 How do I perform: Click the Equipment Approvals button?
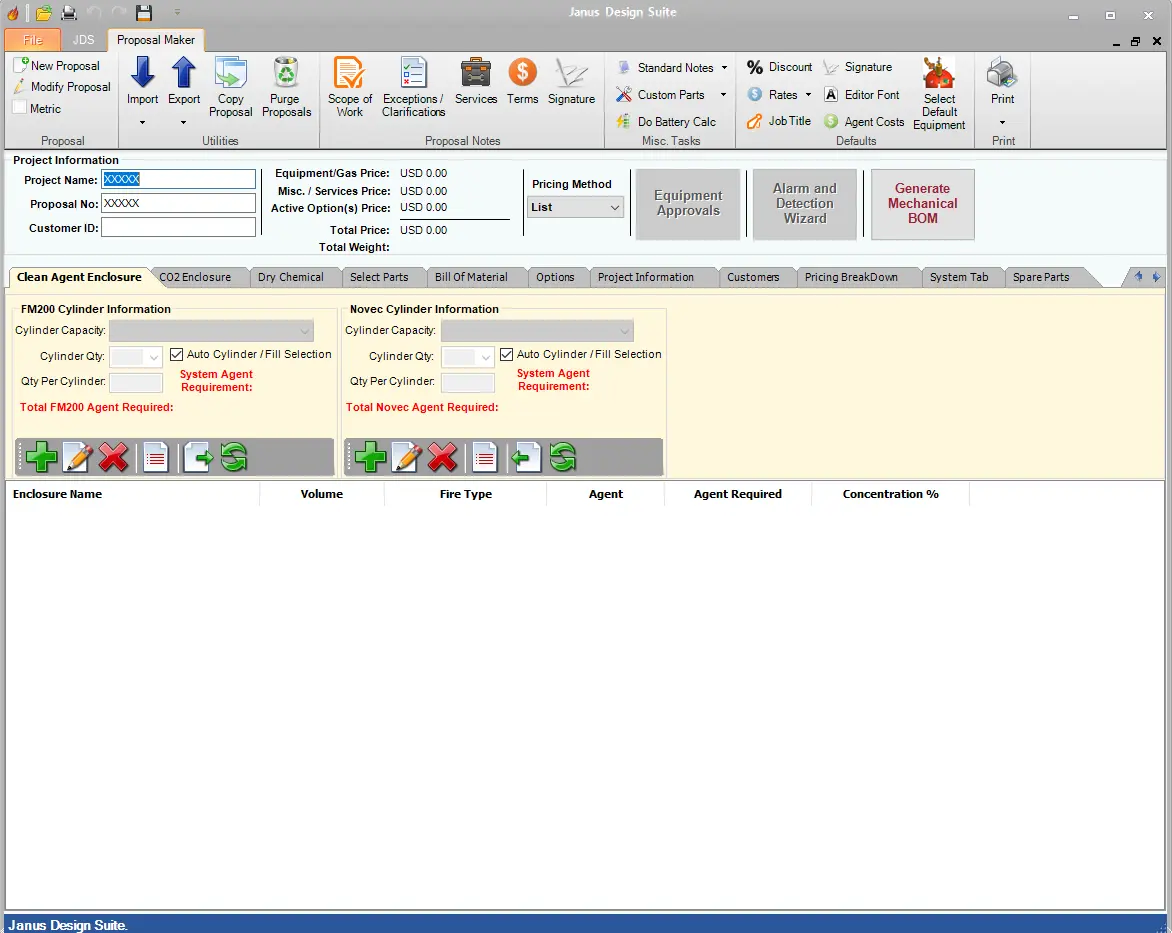(x=688, y=203)
